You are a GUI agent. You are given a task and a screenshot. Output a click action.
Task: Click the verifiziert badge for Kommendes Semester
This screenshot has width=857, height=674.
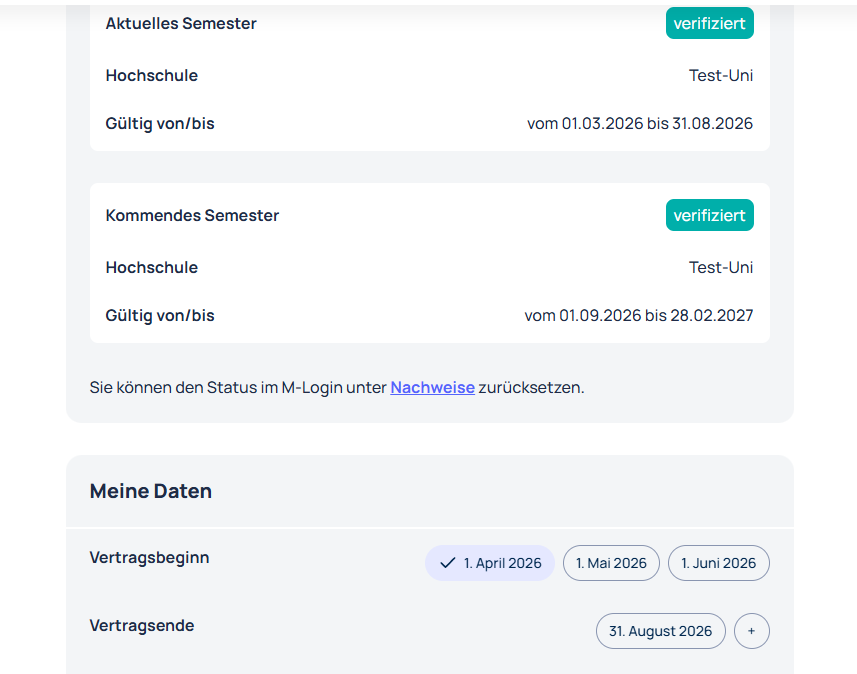709,215
